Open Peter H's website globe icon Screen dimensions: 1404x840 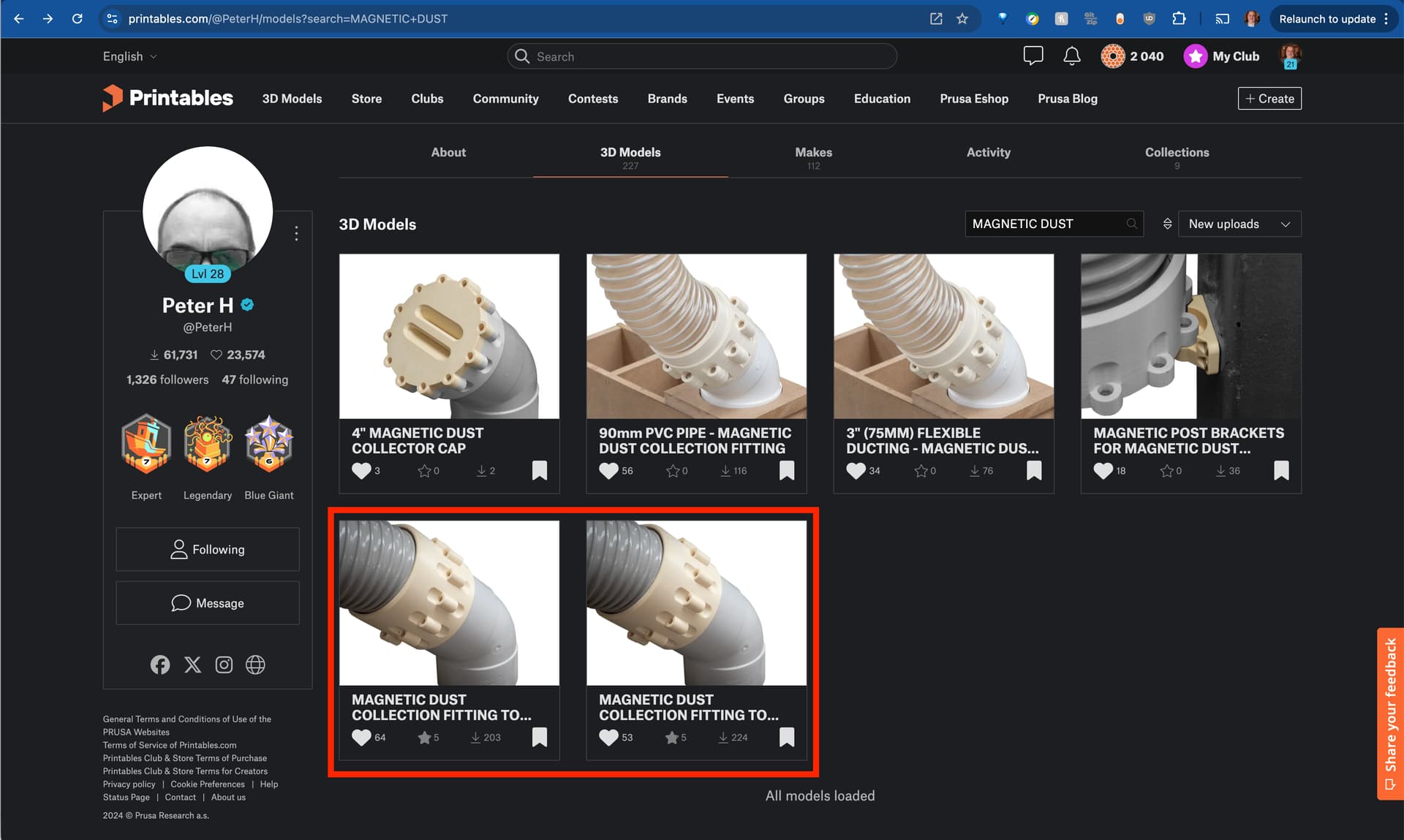click(255, 665)
